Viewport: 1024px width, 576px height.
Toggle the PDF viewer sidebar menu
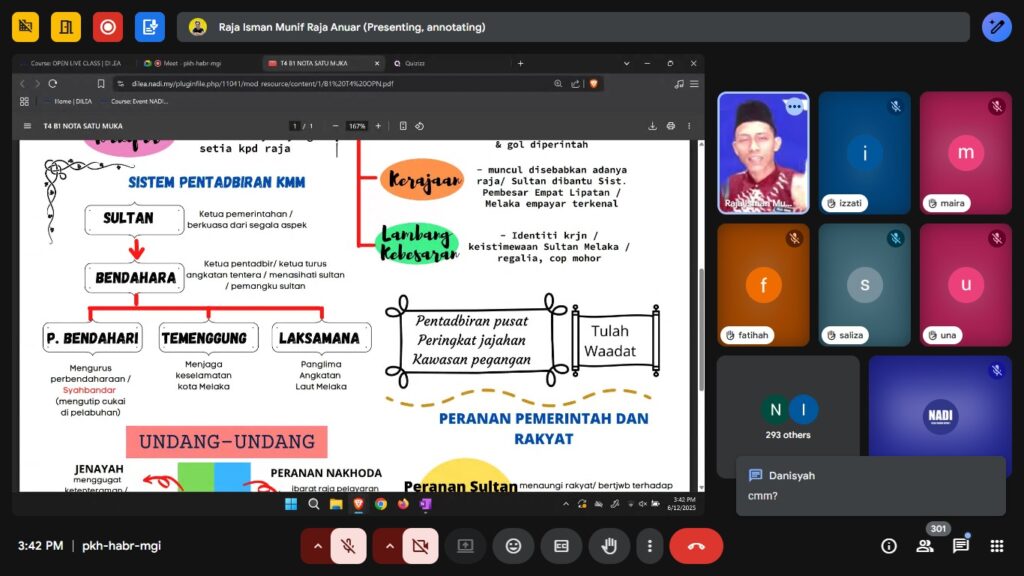(27, 126)
